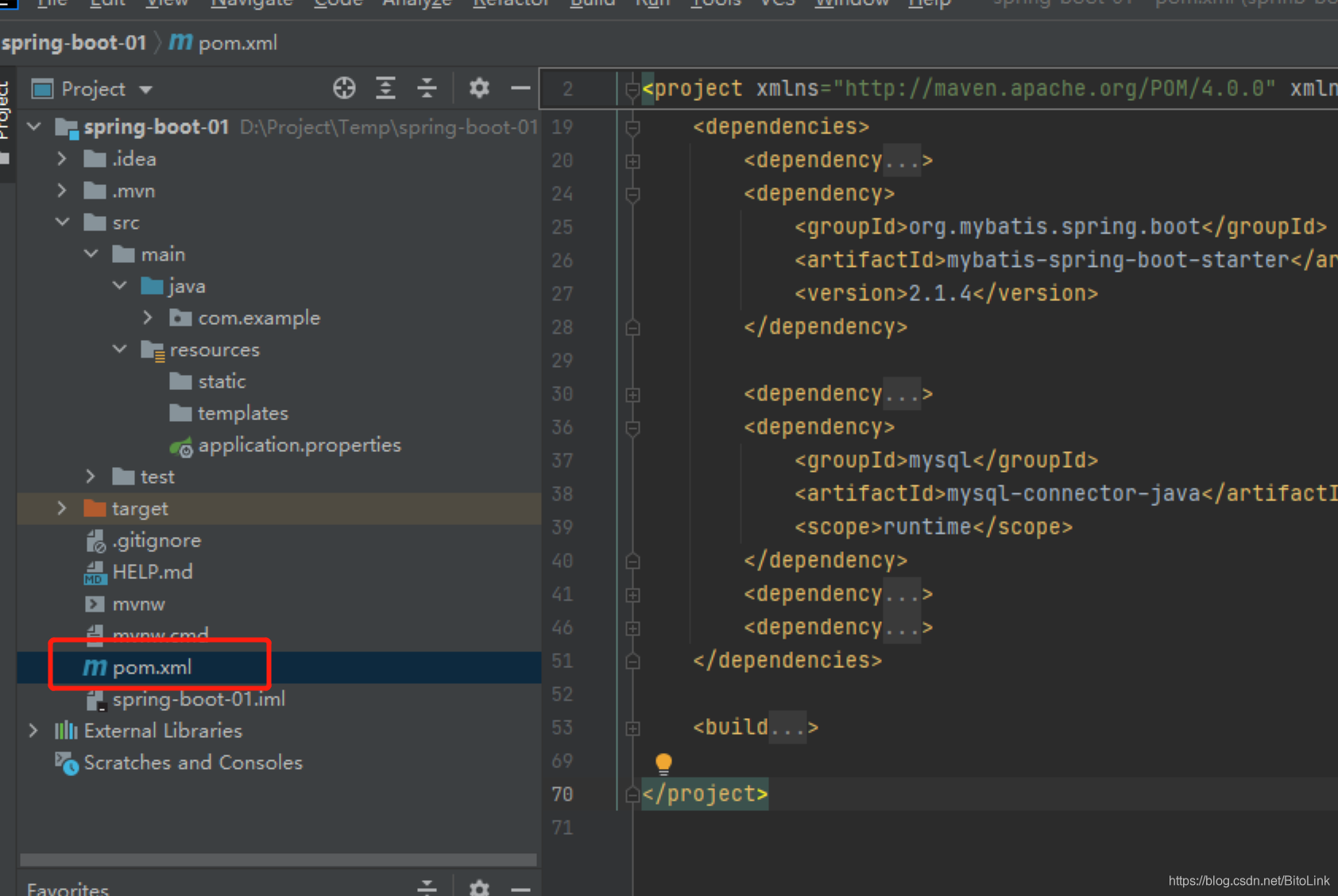This screenshot has width=1338, height=896.
Task: Click the Project panel horizontal scrollbar
Action: point(278,860)
